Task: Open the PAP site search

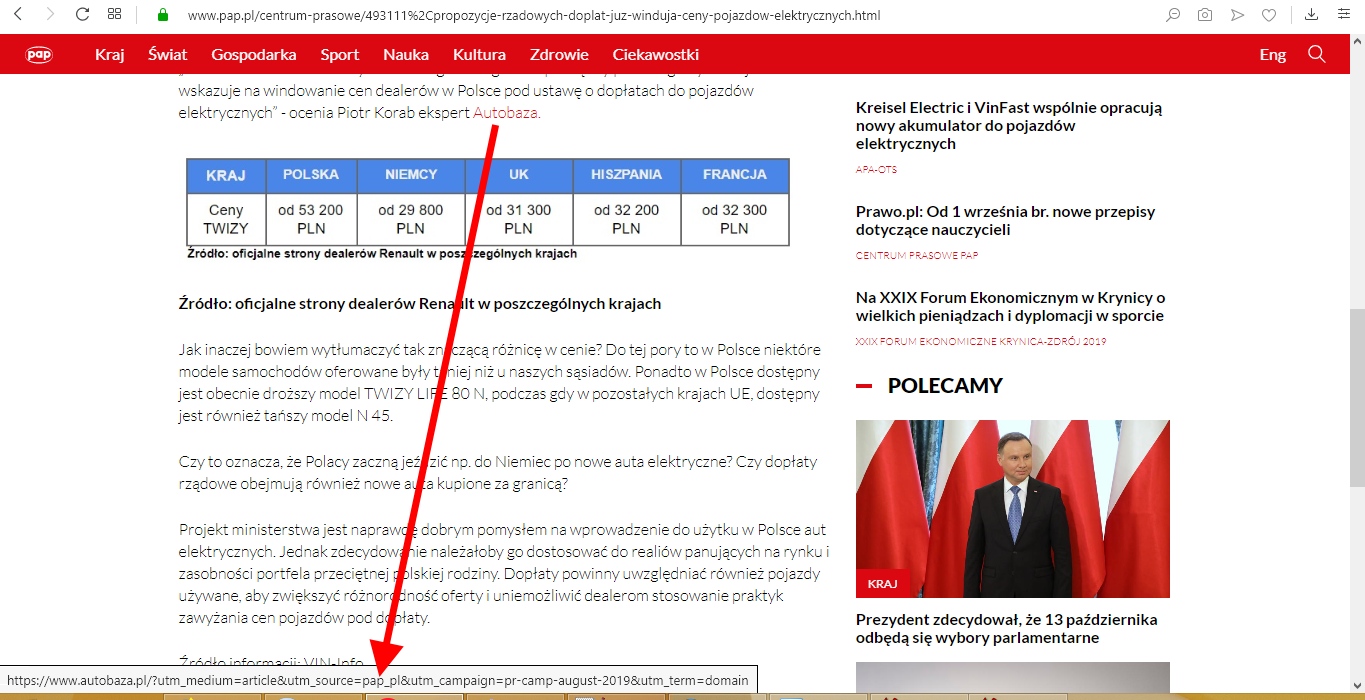Action: click(x=1316, y=54)
